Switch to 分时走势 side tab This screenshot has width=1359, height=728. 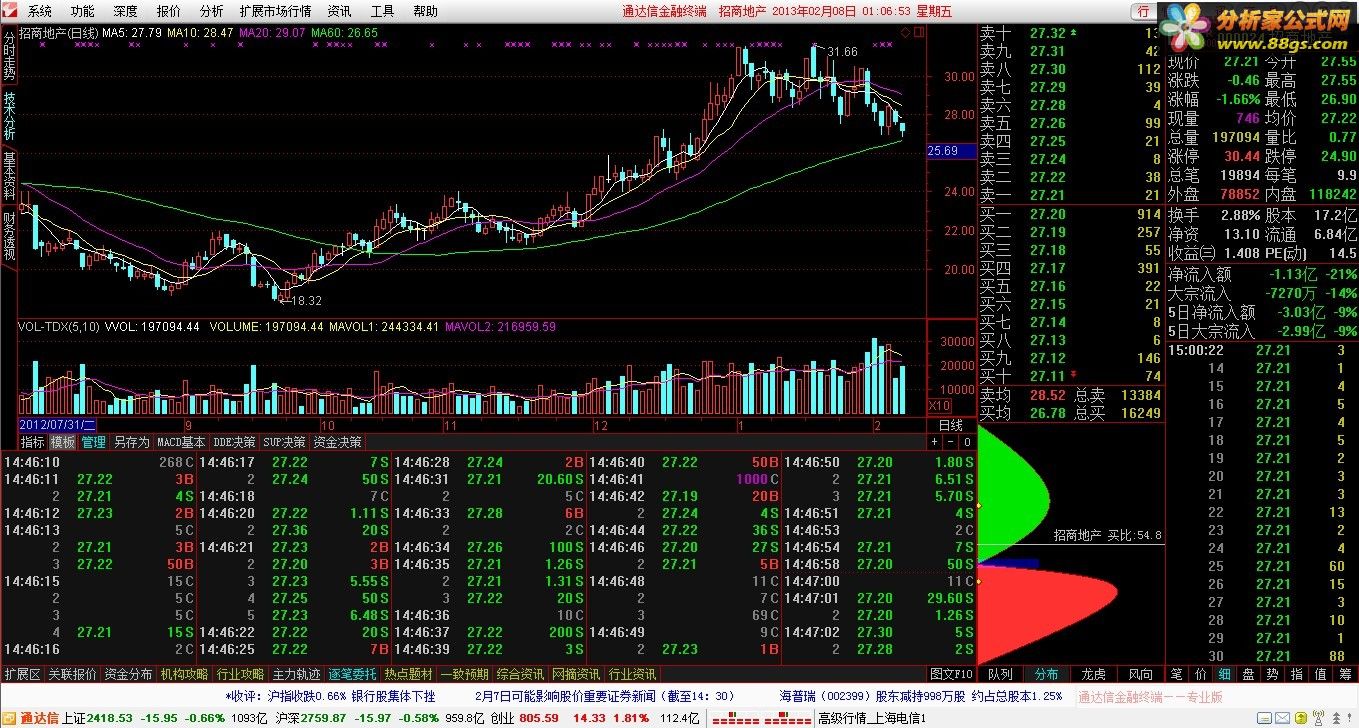[x=9, y=58]
